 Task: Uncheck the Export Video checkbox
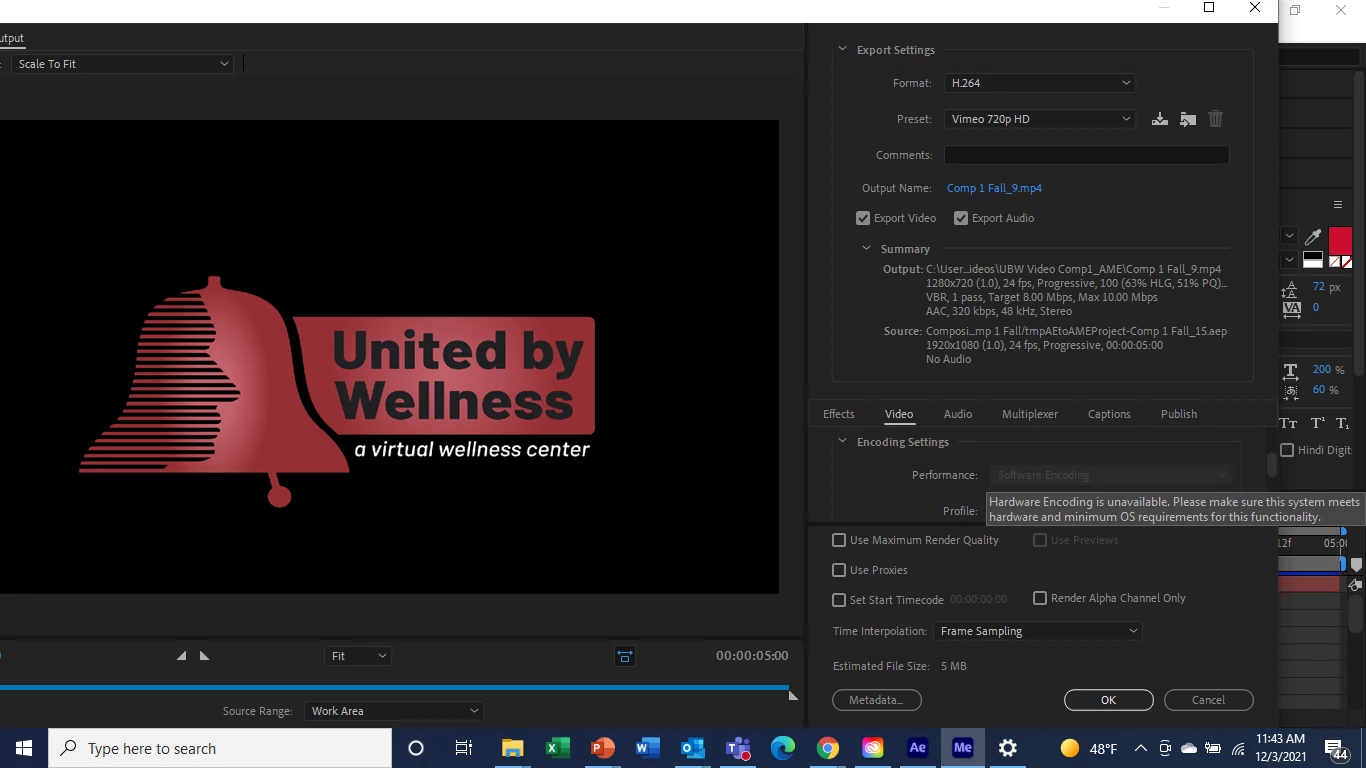tap(862, 218)
